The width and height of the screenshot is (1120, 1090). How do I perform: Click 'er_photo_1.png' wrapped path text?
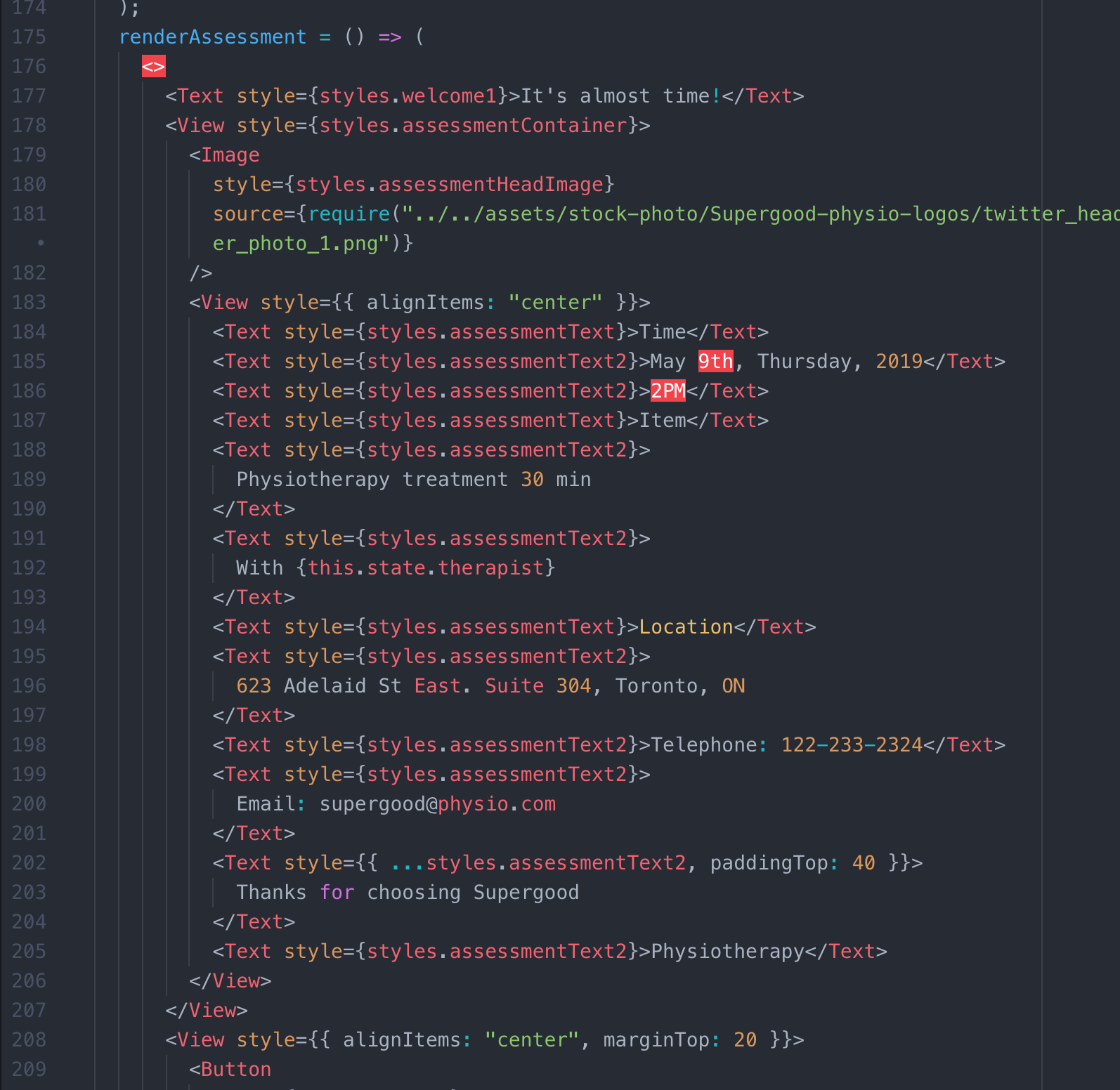295,244
